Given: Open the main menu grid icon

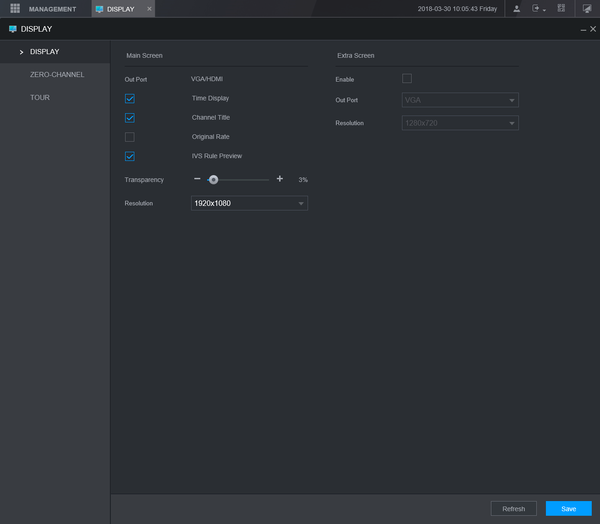Looking at the screenshot, I should click(x=15, y=9).
